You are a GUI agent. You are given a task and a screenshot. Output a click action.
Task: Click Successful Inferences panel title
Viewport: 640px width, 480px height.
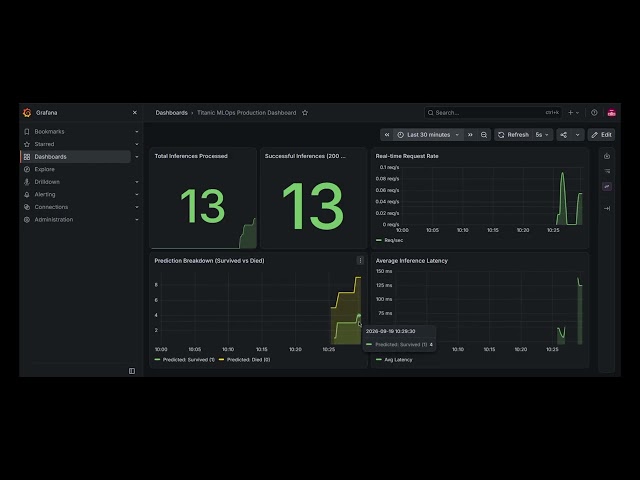[305, 156]
